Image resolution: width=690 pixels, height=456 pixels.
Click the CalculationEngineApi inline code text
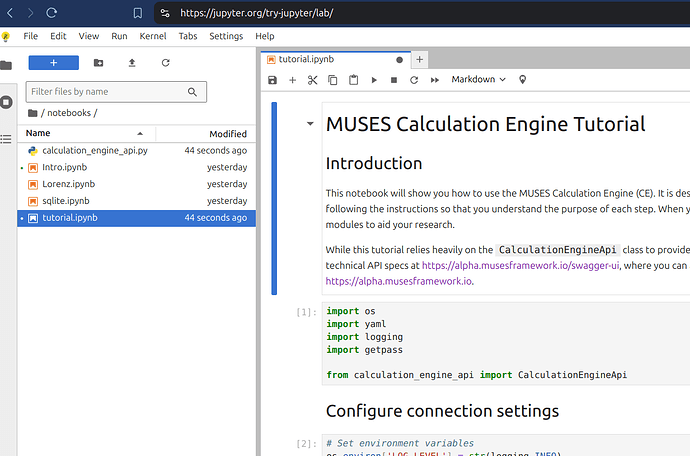click(558, 250)
